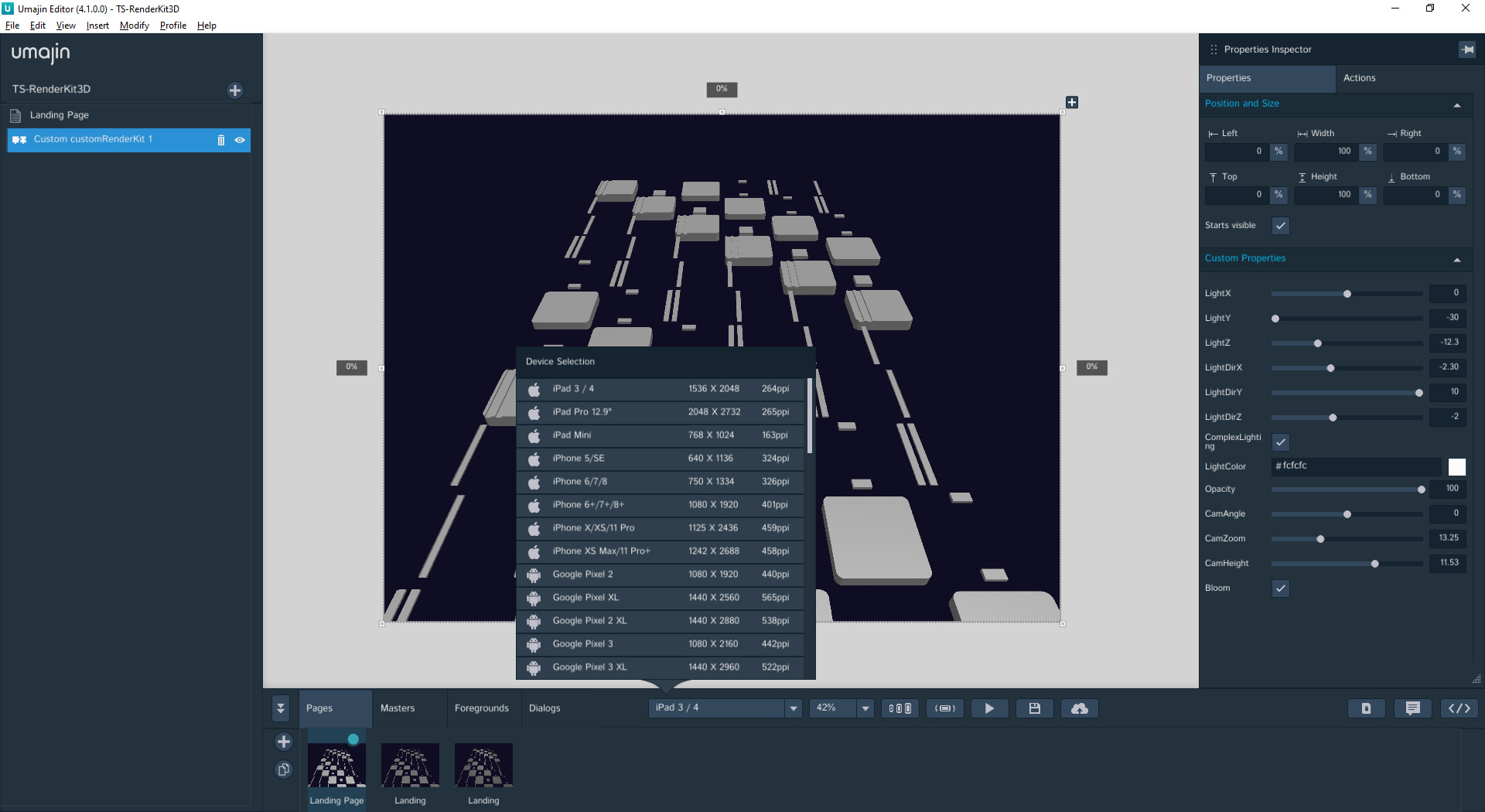The image size is (1485, 812).
Task: Open the Modify menu
Action: tap(134, 26)
